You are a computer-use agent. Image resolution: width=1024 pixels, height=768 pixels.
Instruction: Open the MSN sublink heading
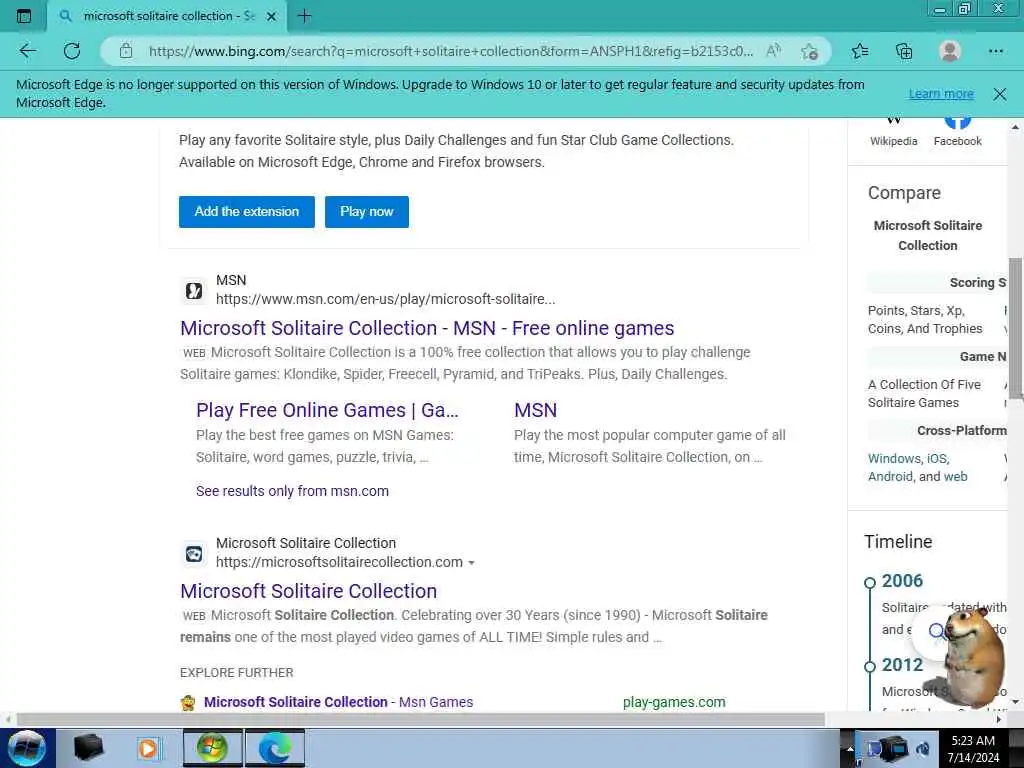click(536, 410)
